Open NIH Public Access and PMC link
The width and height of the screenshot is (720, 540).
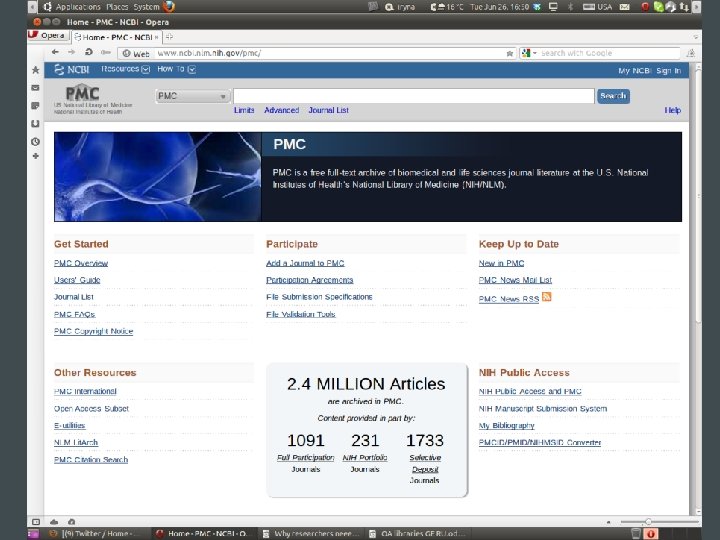tap(530, 391)
